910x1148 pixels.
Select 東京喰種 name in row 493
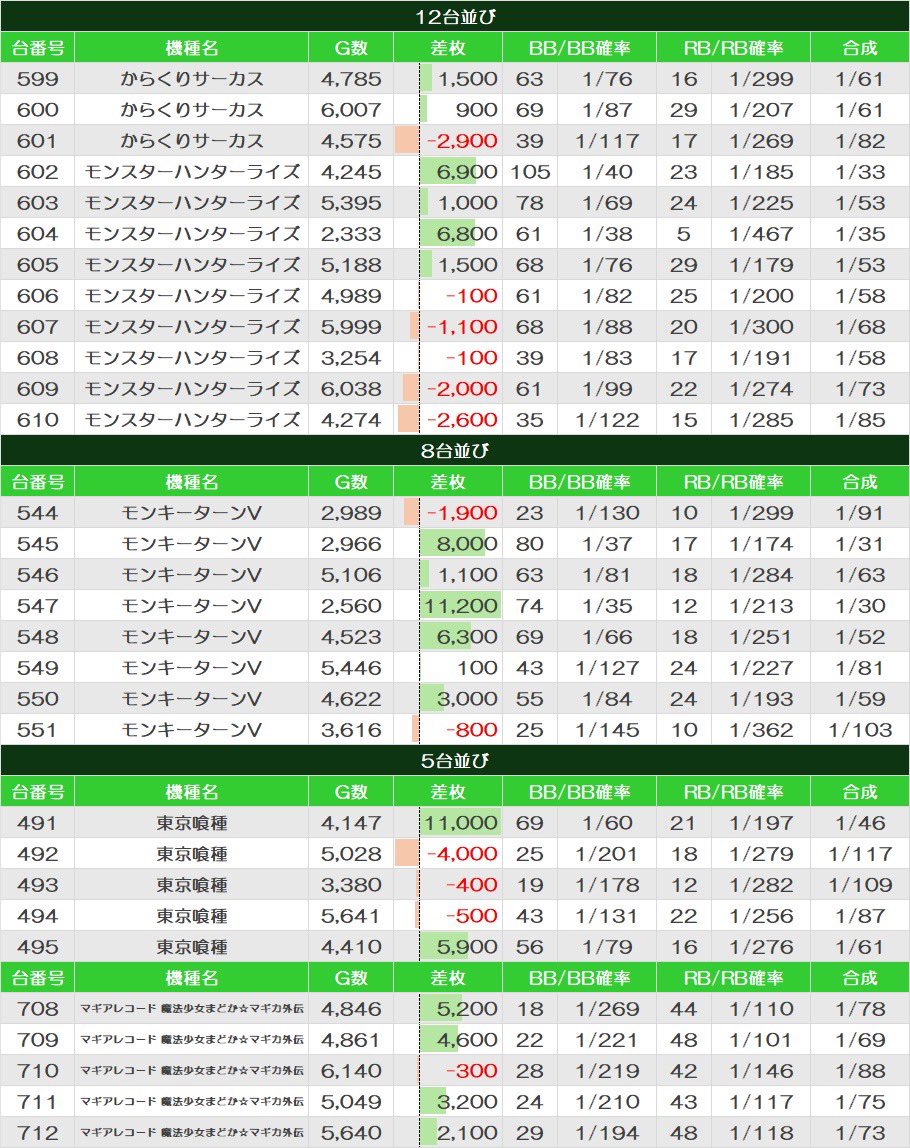pyautogui.click(x=192, y=884)
